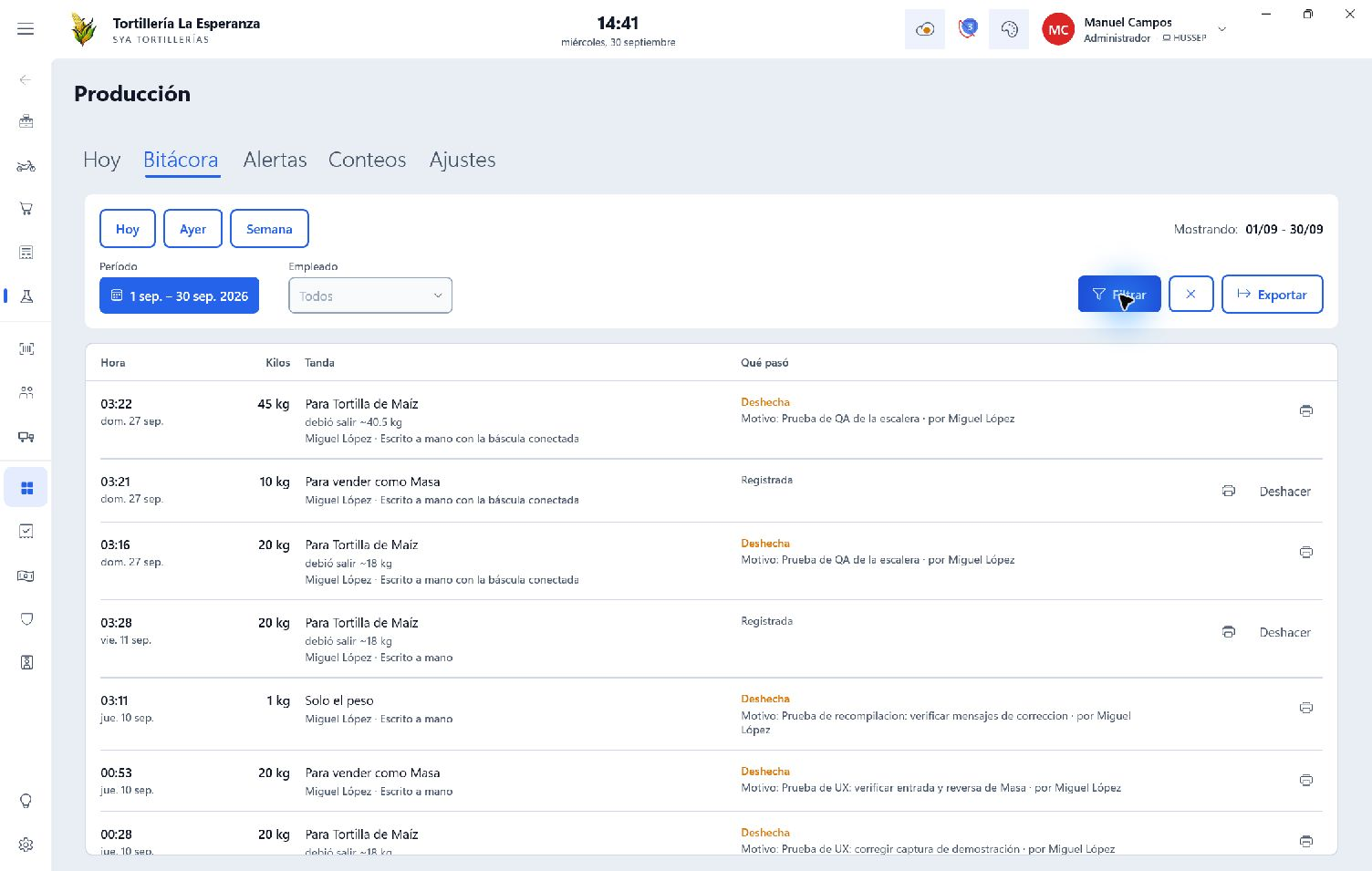Open the barcode scanner sidebar icon

tap(26, 348)
